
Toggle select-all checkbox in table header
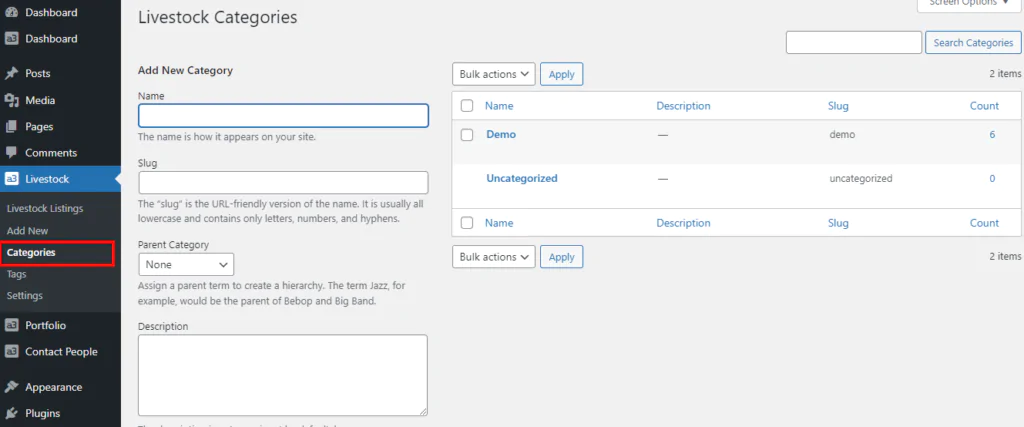pyautogui.click(x=467, y=105)
